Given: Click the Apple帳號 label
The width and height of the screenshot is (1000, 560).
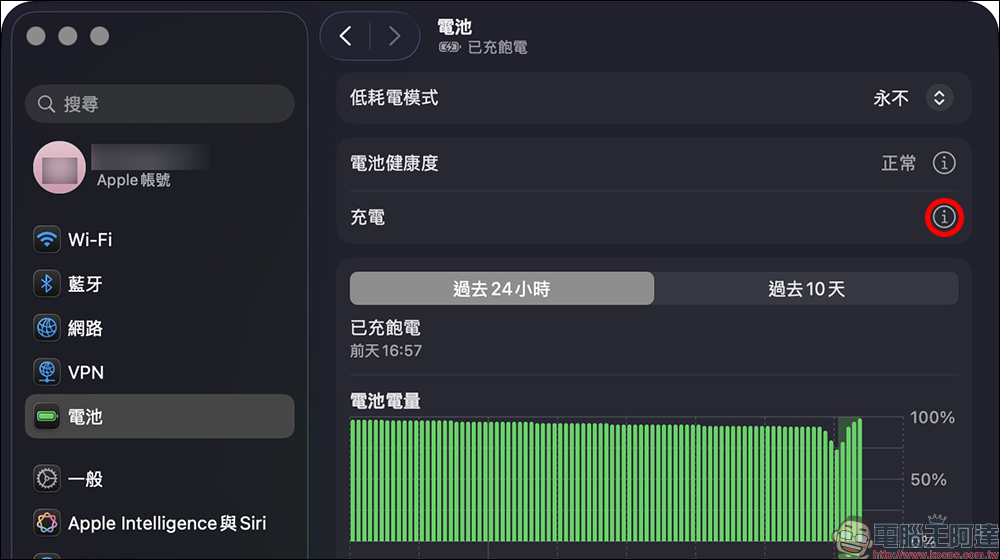Looking at the screenshot, I should pyautogui.click(x=133, y=181).
